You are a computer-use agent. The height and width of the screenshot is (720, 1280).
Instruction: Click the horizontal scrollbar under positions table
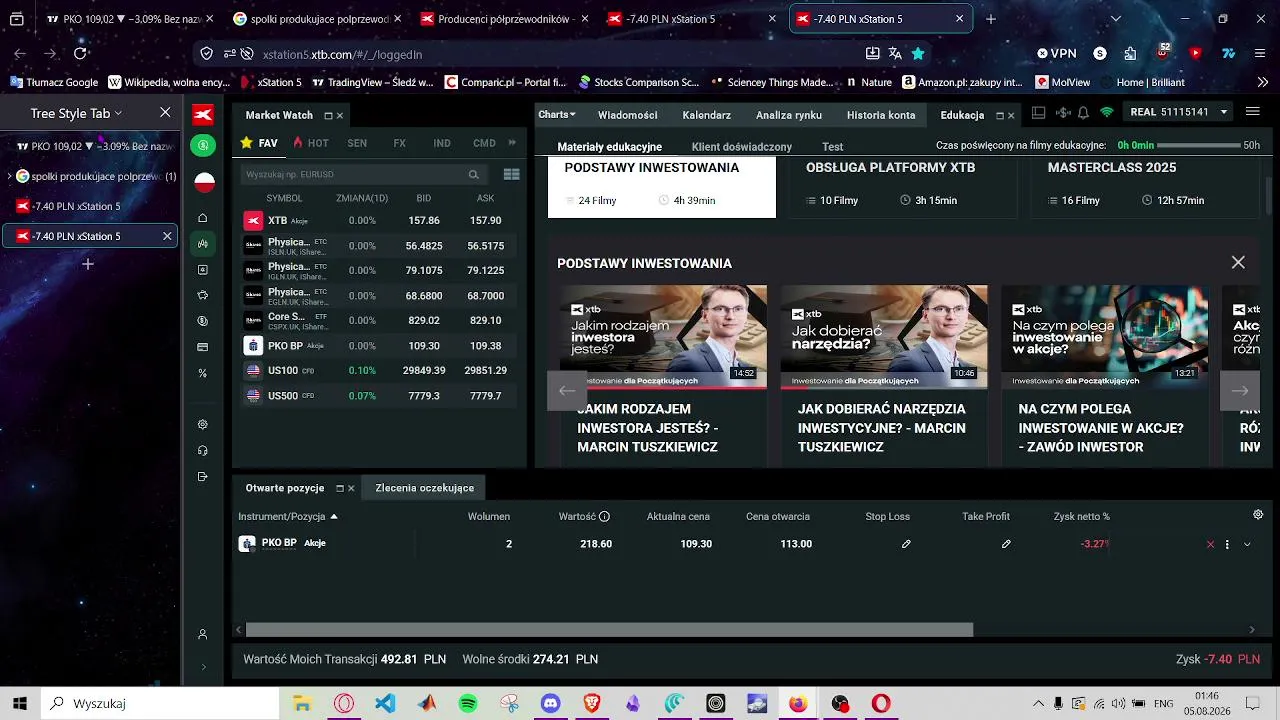pos(609,630)
